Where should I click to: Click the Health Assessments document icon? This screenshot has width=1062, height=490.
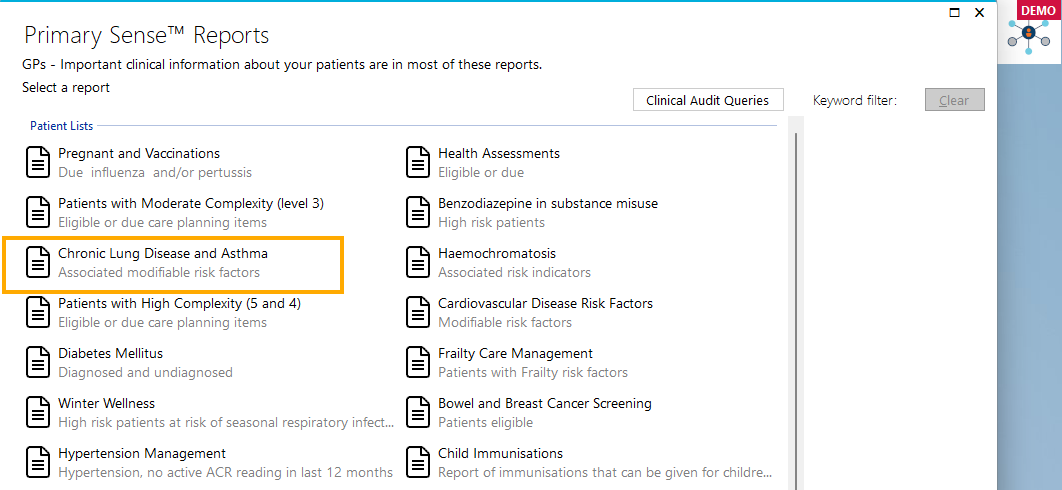[x=418, y=163]
